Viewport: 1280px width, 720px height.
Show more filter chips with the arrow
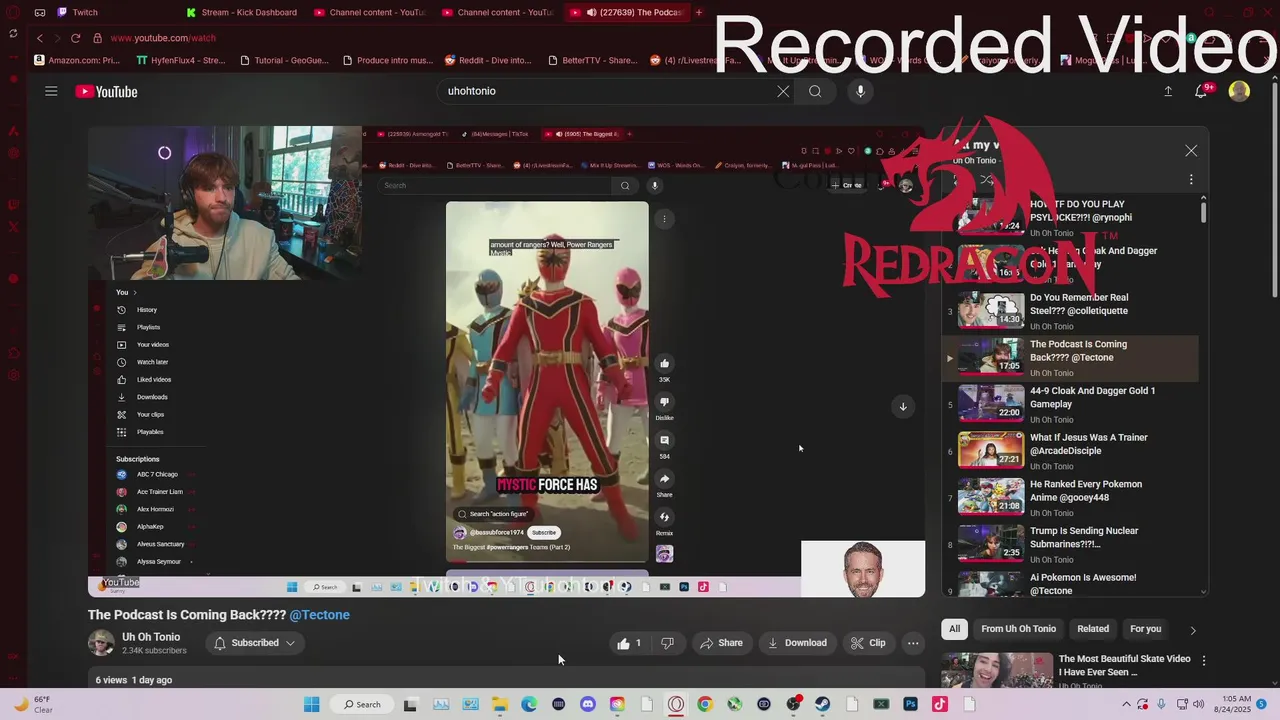point(1192,630)
